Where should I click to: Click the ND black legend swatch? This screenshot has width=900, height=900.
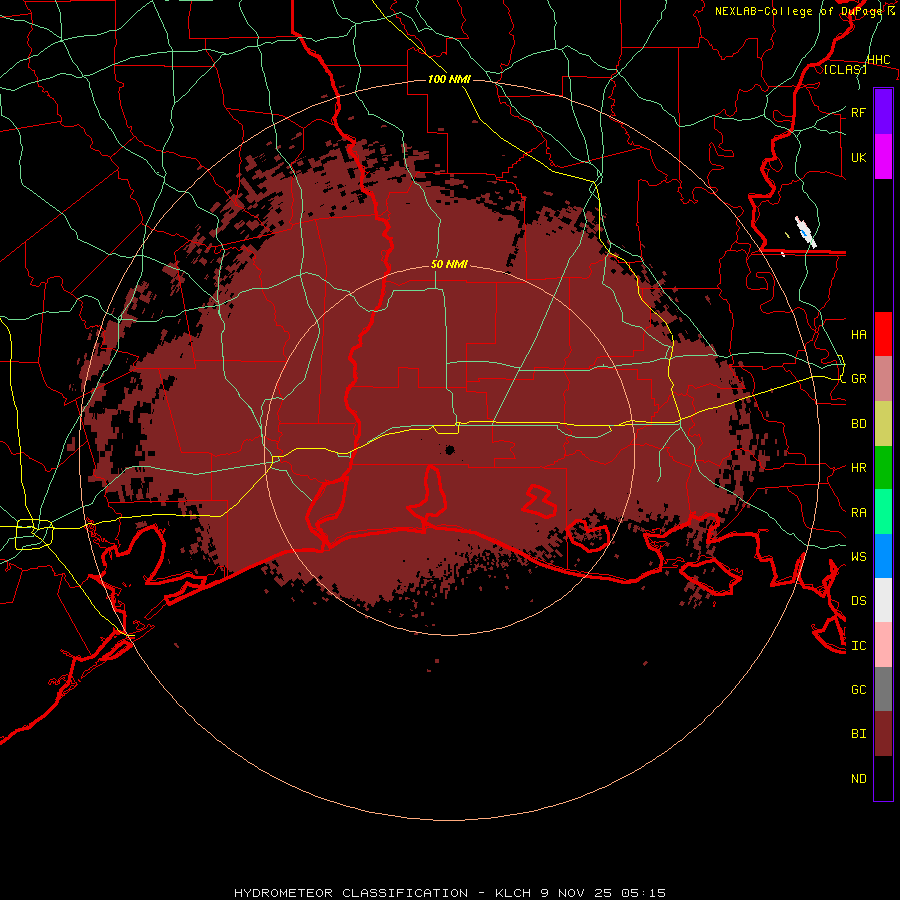883,778
